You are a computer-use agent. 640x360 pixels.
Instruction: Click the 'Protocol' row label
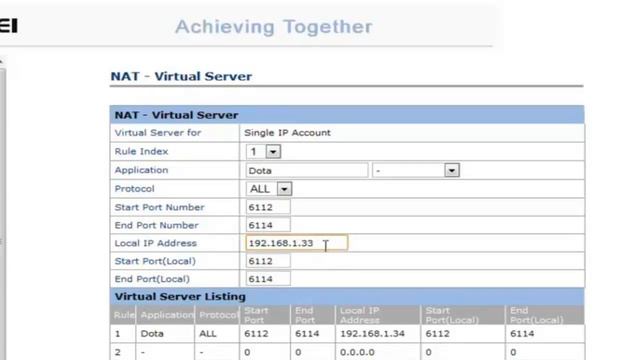134,189
